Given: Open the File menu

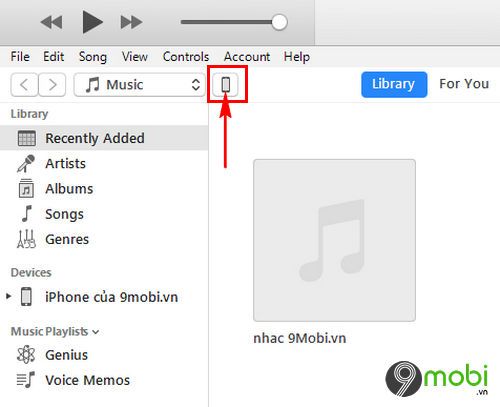Looking at the screenshot, I should [20, 56].
